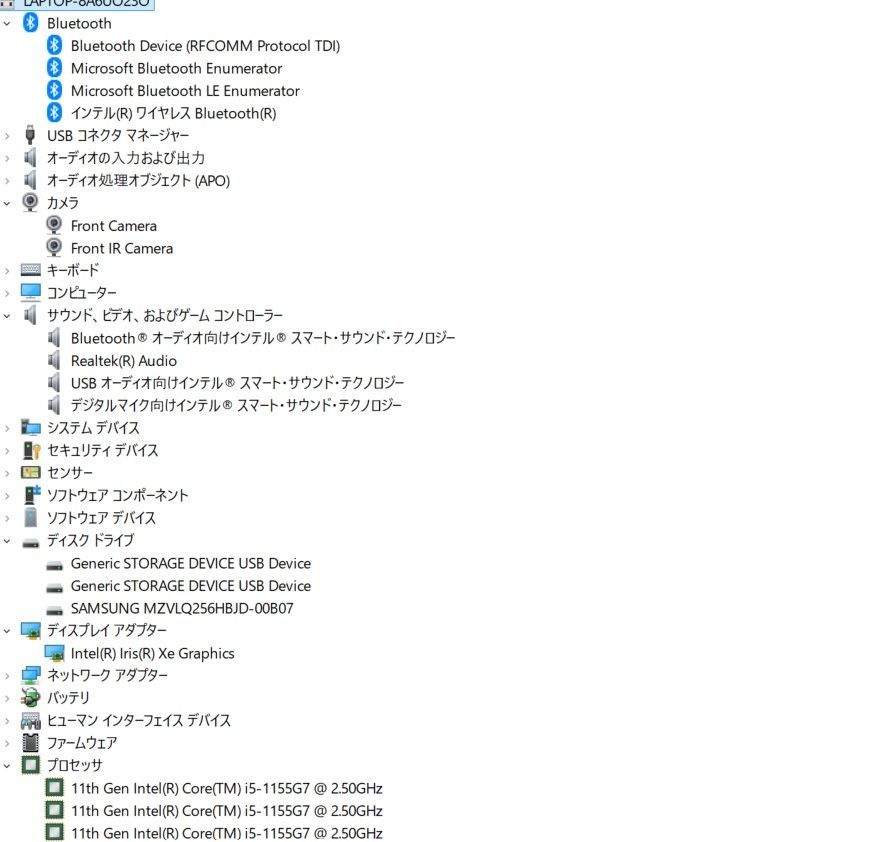Select first Generic STORAGE DEVICE USB Device
Viewport: 881px width, 842px height.
[190, 563]
